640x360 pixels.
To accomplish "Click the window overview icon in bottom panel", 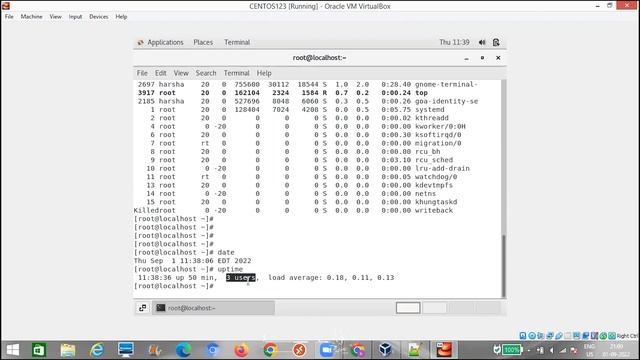I will pyautogui.click(x=142, y=308).
